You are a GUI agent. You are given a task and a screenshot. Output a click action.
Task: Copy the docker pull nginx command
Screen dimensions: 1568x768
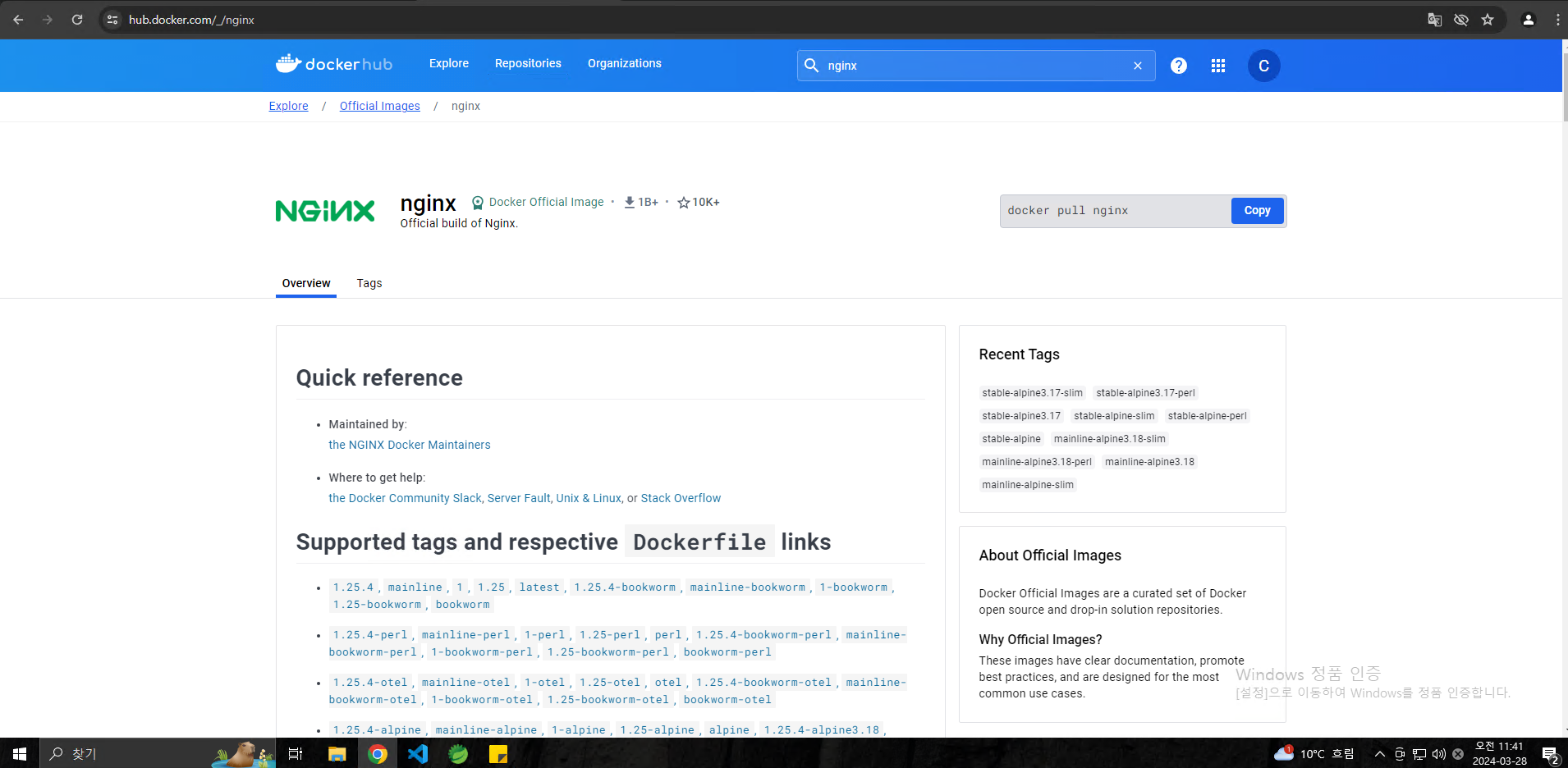click(1257, 211)
